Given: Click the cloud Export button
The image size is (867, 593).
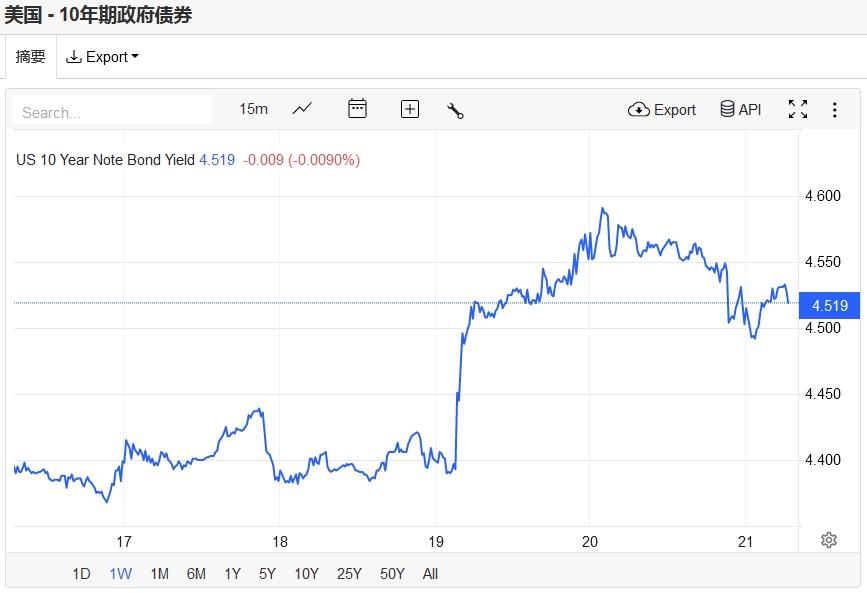Looking at the screenshot, I should tap(662, 109).
